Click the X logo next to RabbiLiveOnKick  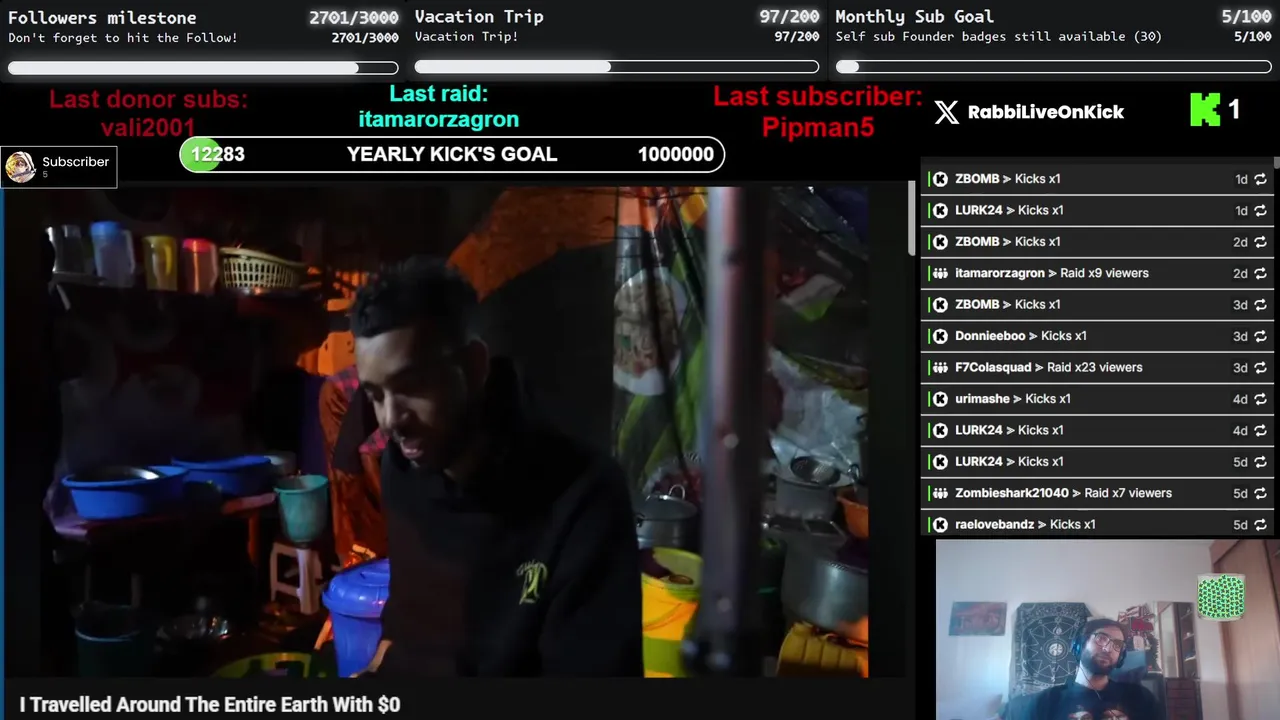(946, 112)
